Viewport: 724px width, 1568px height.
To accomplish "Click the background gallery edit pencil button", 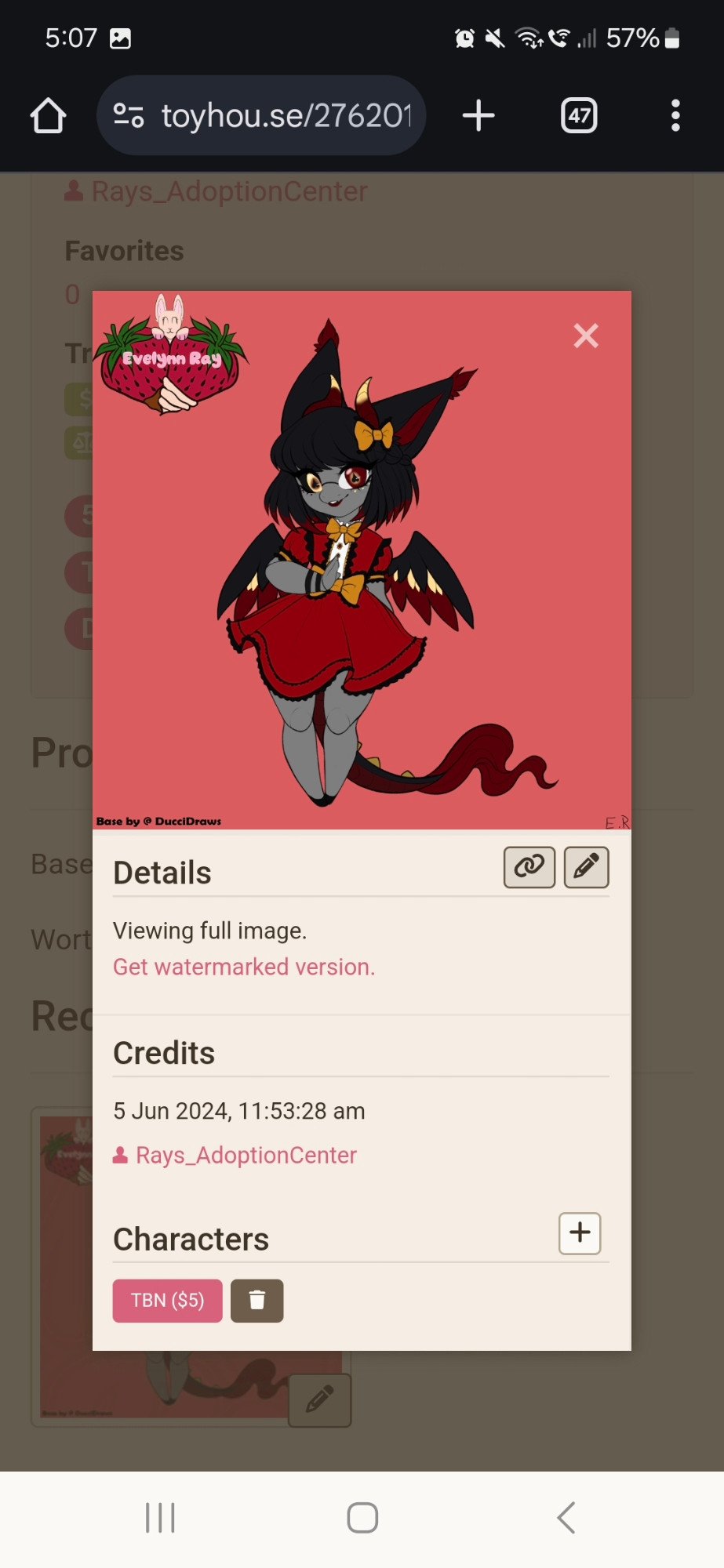I will [x=319, y=1400].
